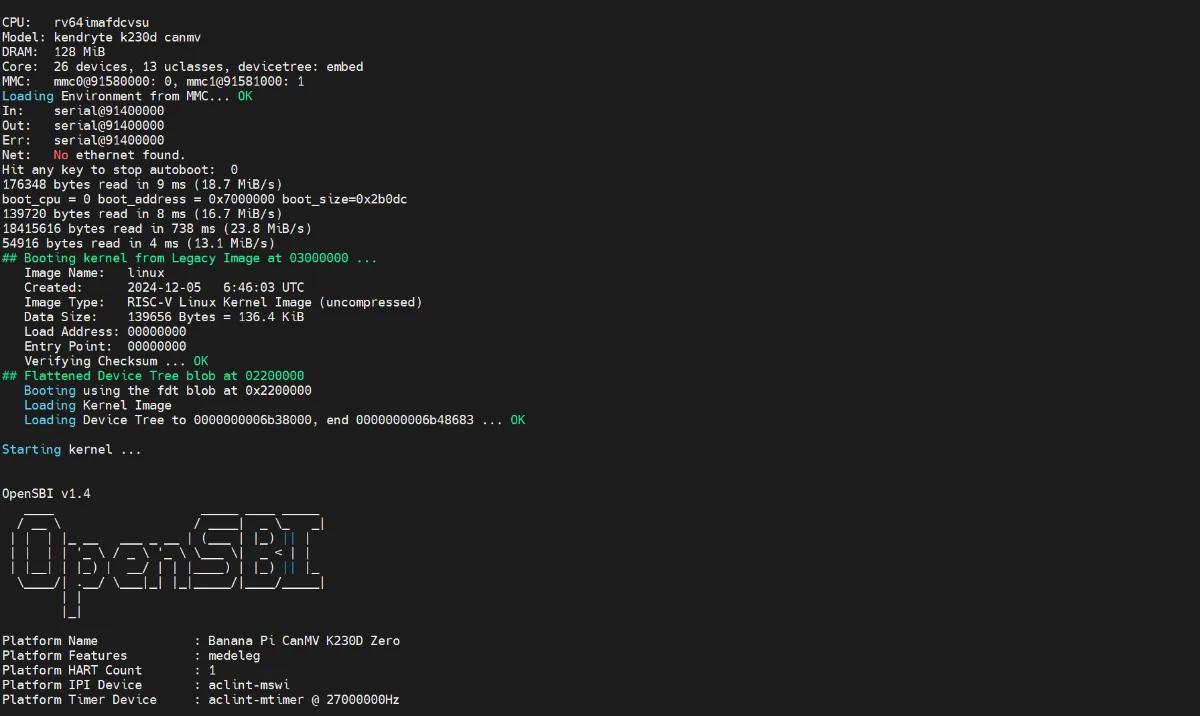Click Platform Timer Device 'aclint-mtimer @ 27000000Hz'
1200x716 pixels.
point(304,700)
